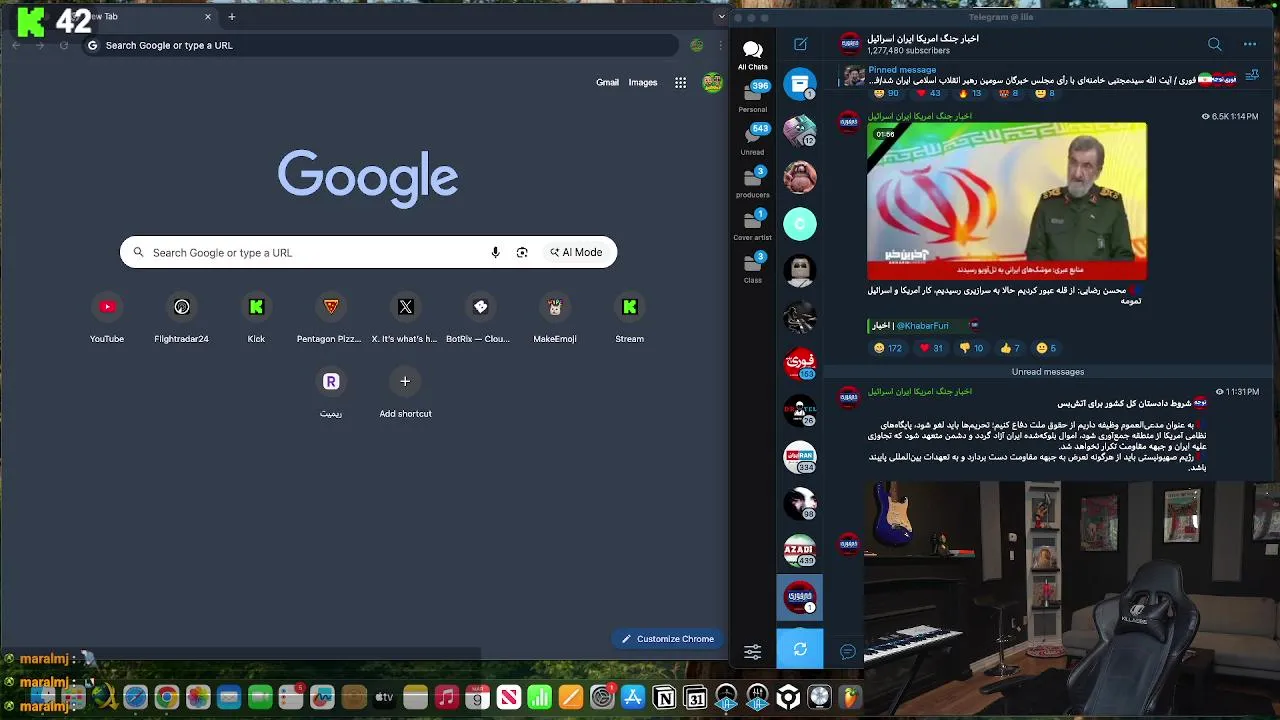This screenshot has height=720, width=1280.
Task: Focus Chrome address bar
Action: [380, 45]
